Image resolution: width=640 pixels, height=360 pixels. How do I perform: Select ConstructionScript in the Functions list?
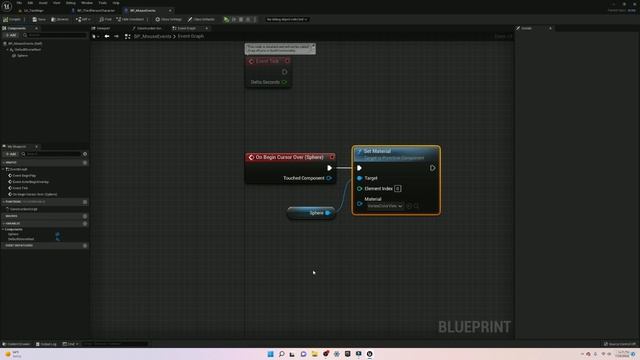pyautogui.click(x=22, y=209)
